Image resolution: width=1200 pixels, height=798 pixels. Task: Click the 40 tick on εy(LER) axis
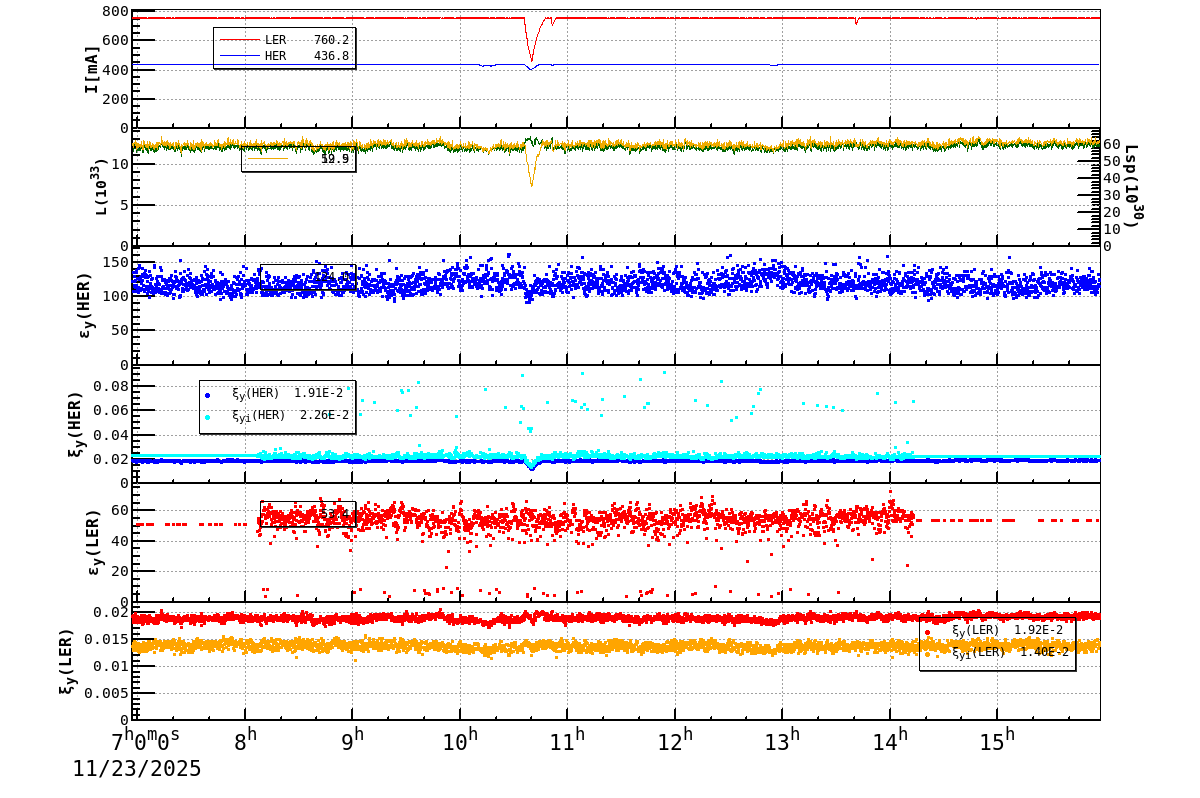(x=120, y=541)
